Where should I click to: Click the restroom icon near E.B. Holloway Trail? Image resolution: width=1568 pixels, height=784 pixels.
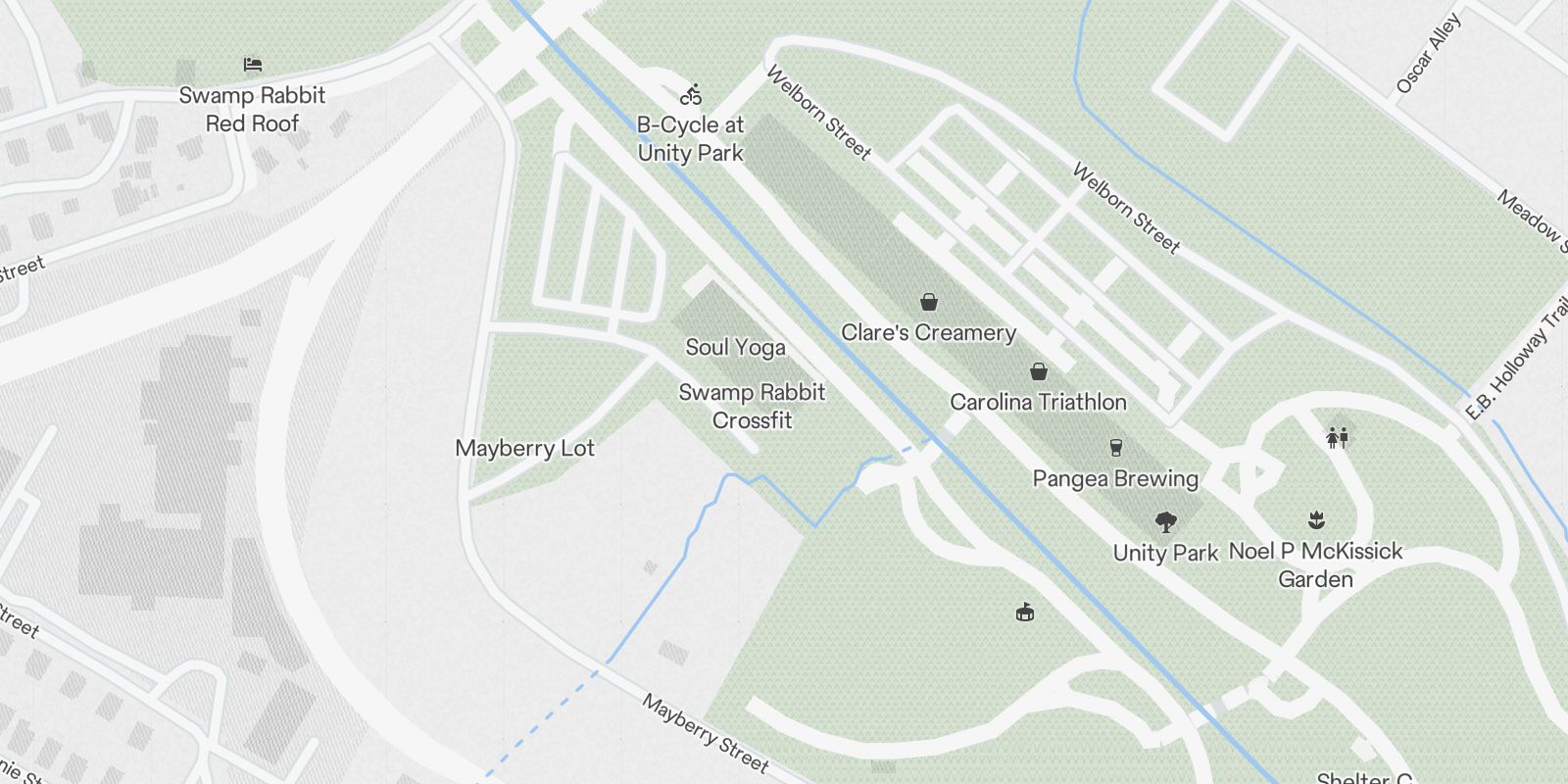[1338, 437]
